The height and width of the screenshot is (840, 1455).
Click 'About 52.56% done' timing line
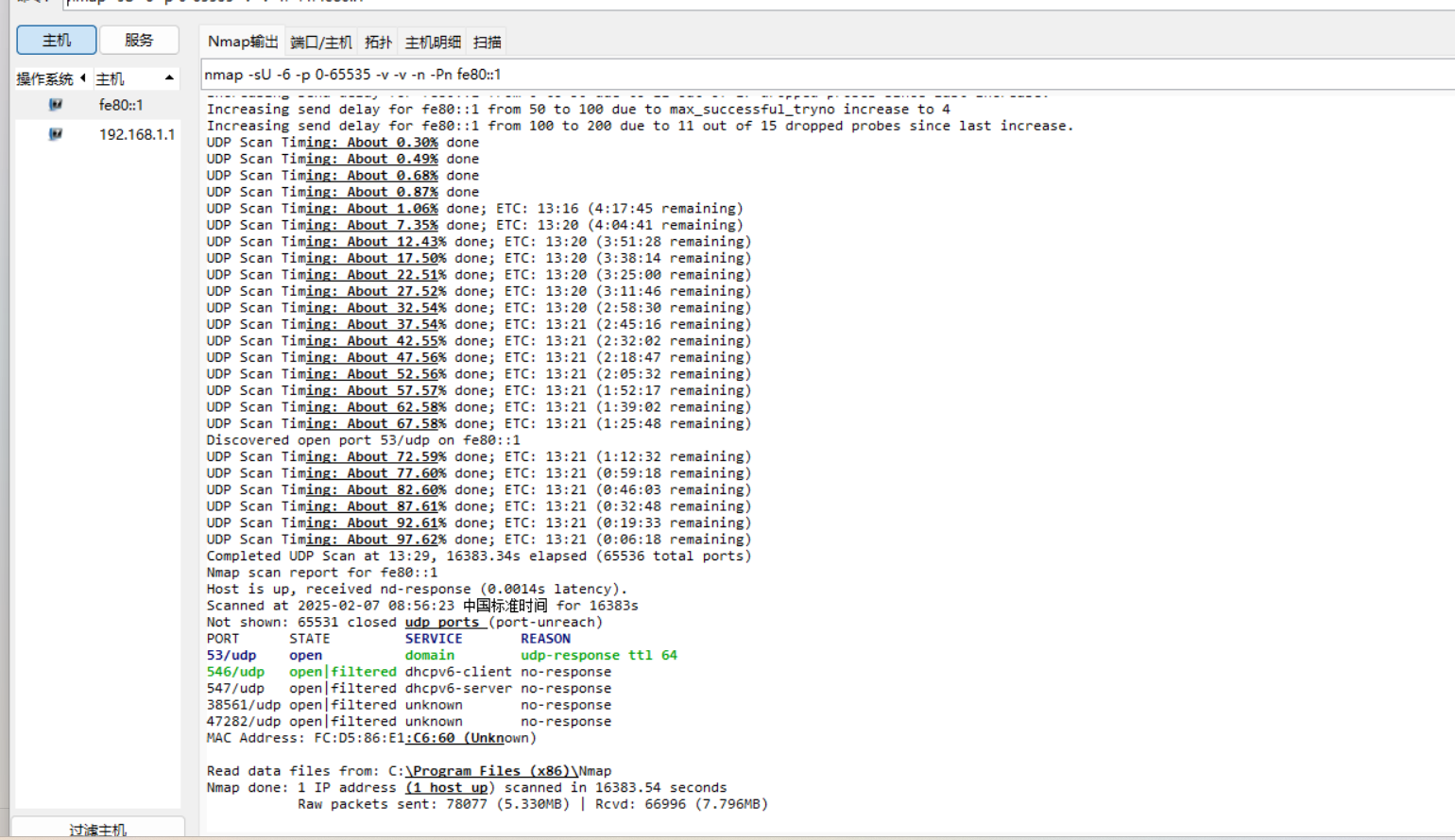(x=479, y=374)
